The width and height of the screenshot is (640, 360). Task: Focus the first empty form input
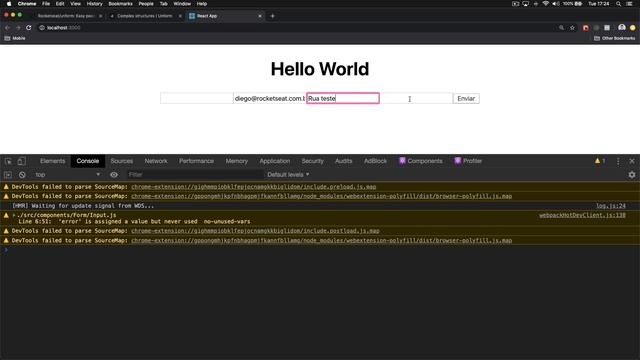click(x=197, y=98)
